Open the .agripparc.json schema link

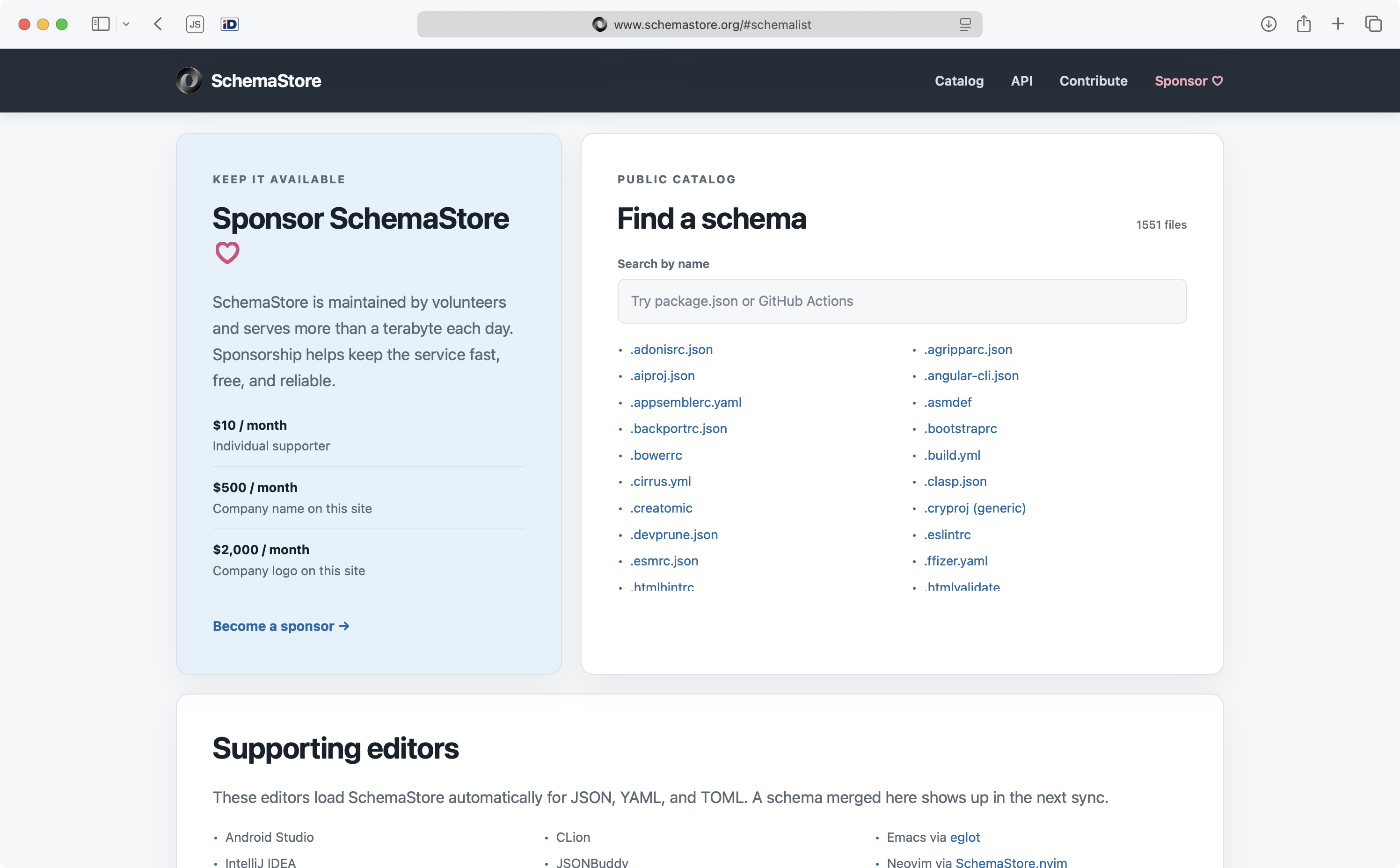click(x=968, y=350)
